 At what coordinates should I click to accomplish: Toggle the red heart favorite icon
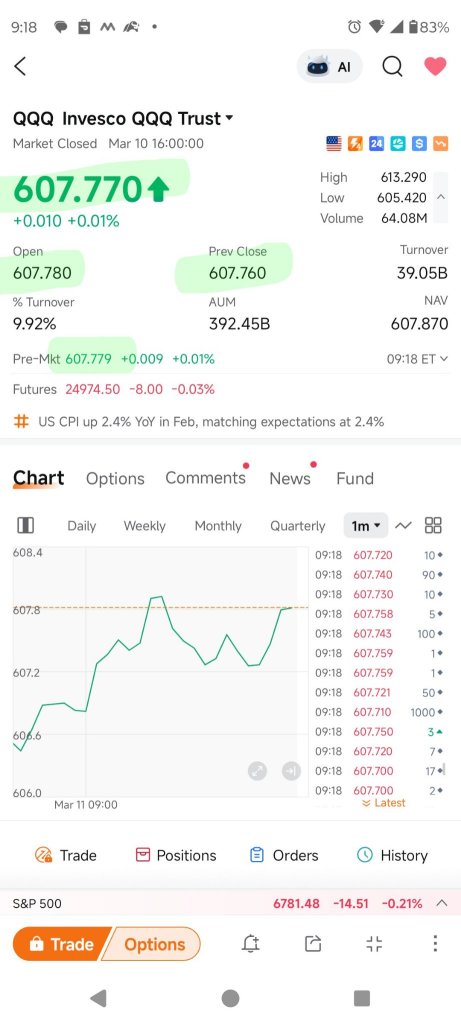(435, 66)
